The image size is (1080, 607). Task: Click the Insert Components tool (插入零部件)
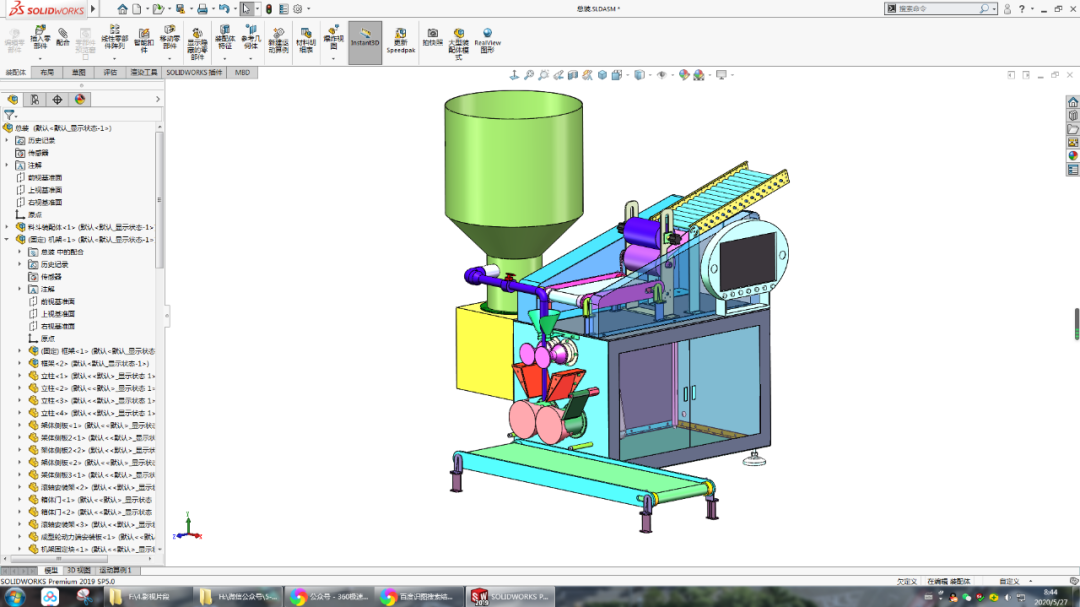coord(40,39)
